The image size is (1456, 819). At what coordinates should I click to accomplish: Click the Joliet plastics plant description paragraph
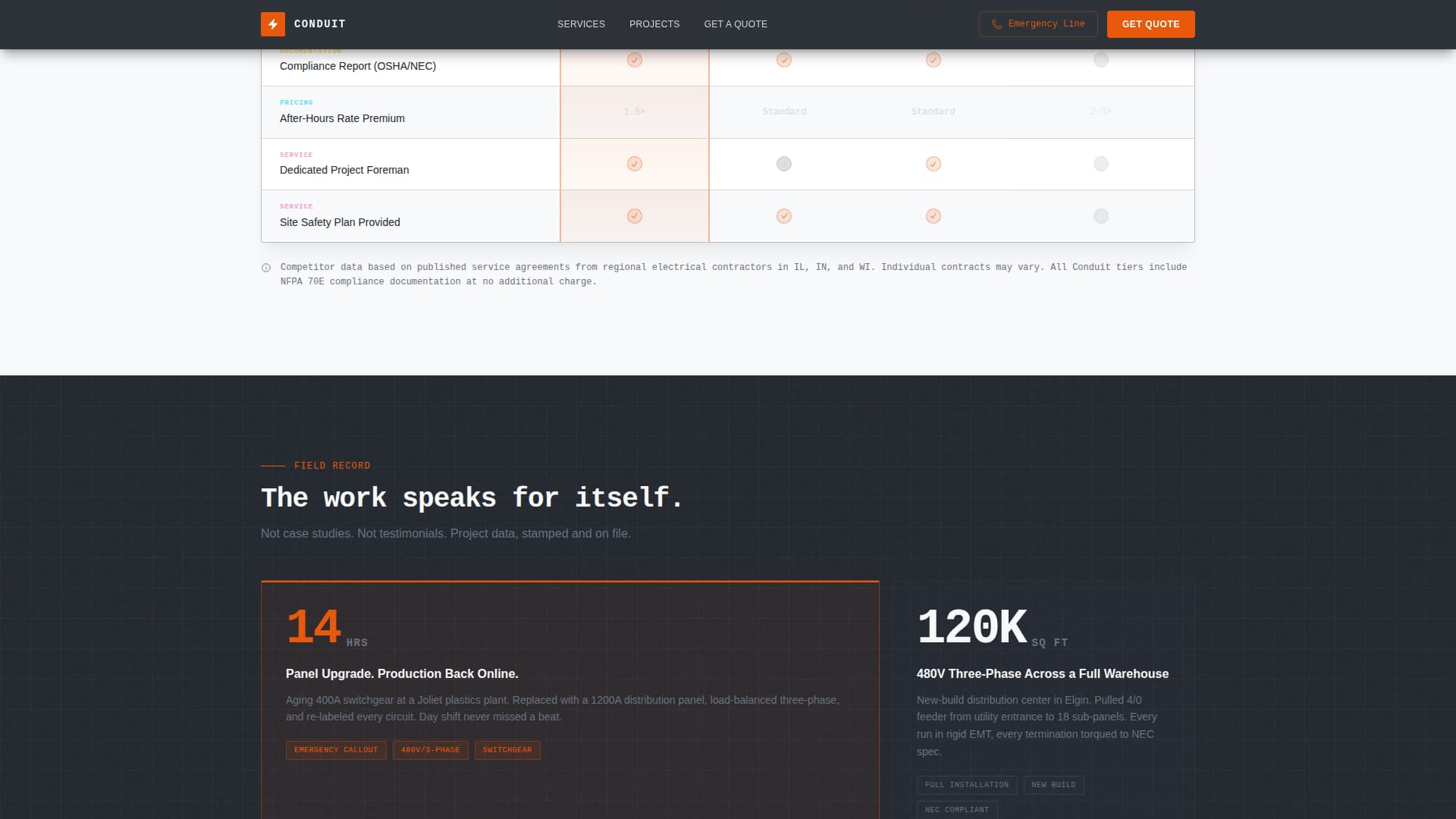563,708
